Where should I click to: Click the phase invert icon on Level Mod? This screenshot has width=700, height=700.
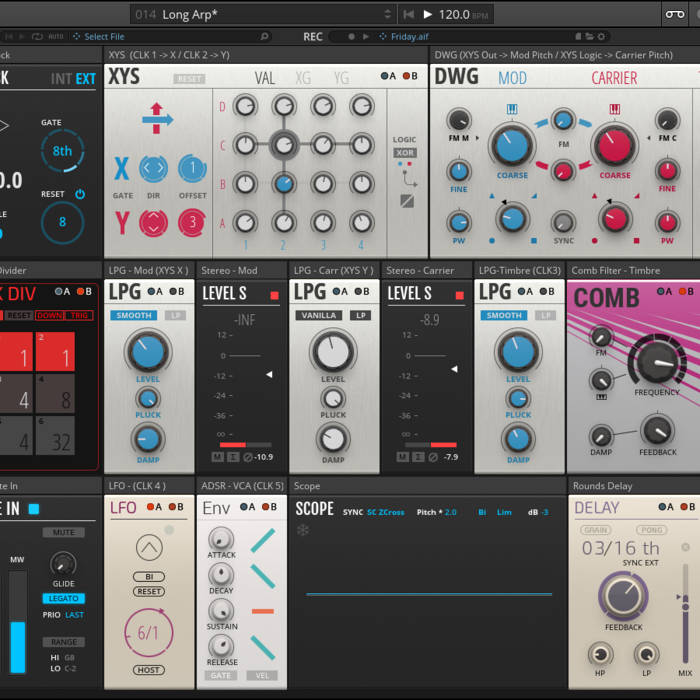[247, 457]
